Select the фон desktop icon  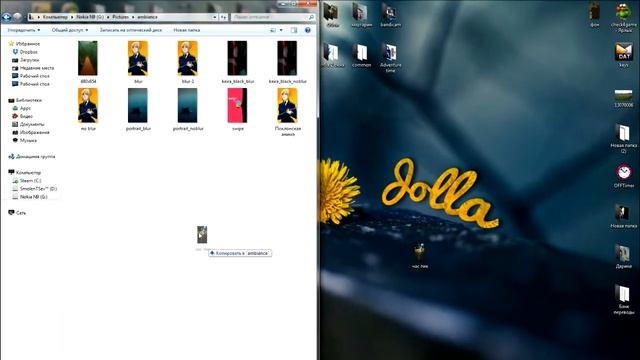coord(595,16)
